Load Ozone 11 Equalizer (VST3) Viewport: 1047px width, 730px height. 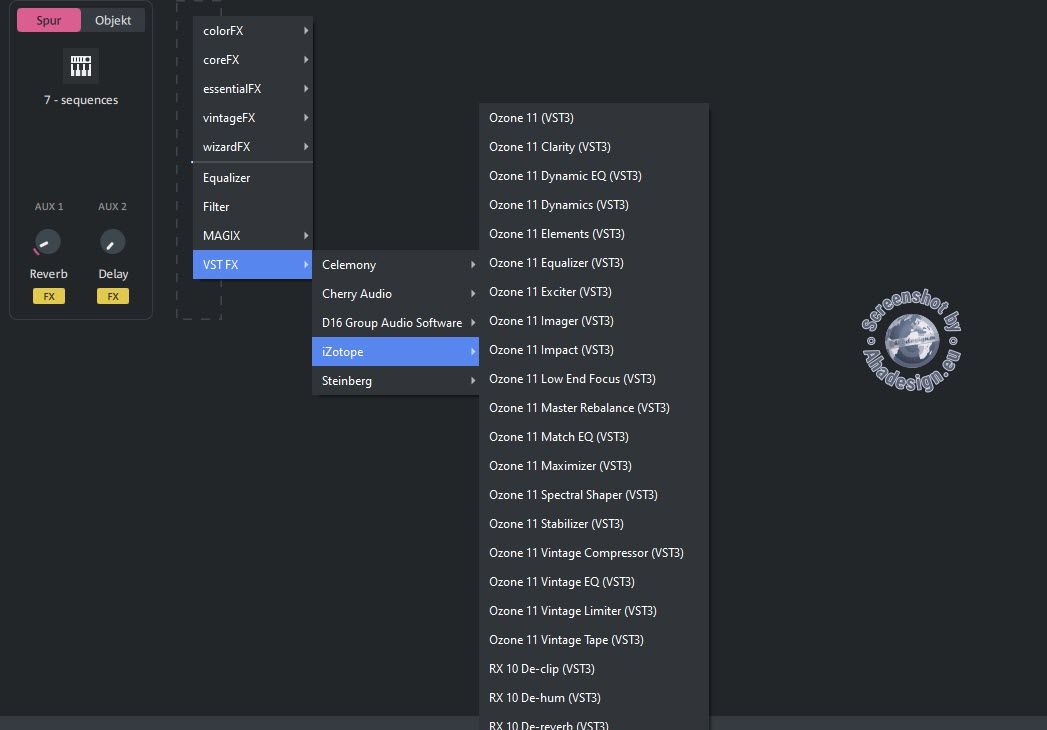click(x=594, y=263)
